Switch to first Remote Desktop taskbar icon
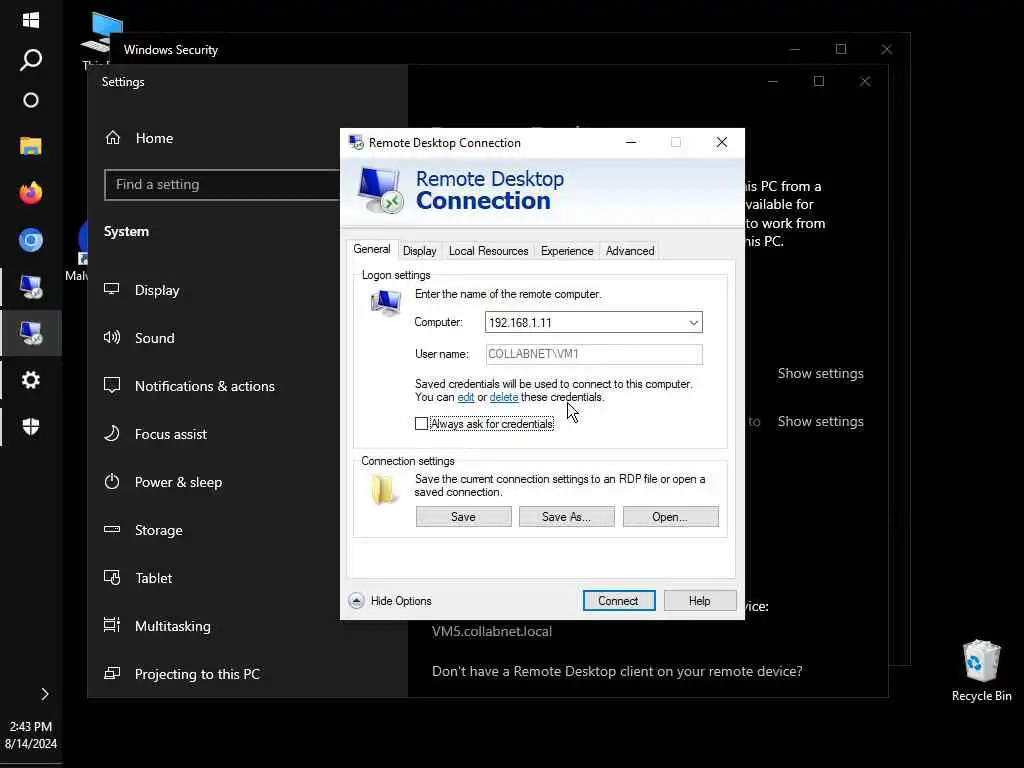This screenshot has height=768, width=1024. pos(31,287)
